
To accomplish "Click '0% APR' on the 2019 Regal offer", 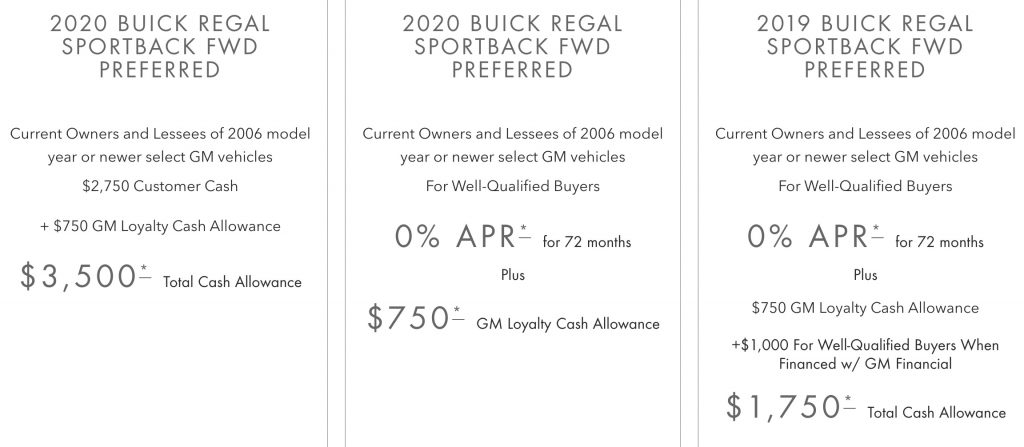I will pos(807,237).
